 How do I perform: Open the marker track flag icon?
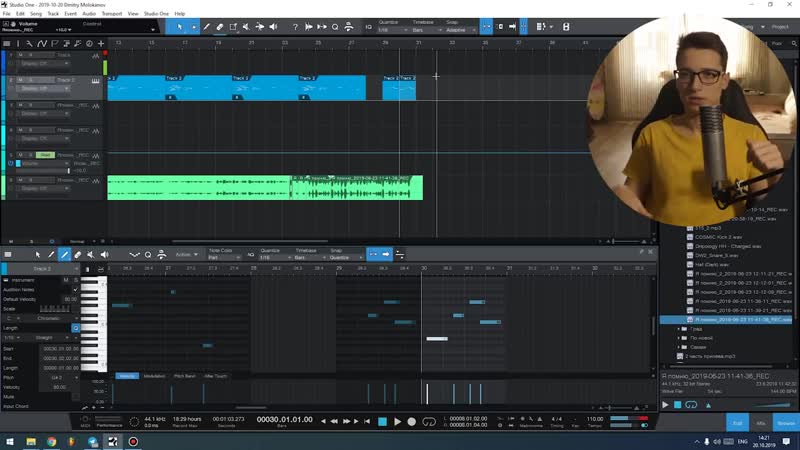pos(54,43)
